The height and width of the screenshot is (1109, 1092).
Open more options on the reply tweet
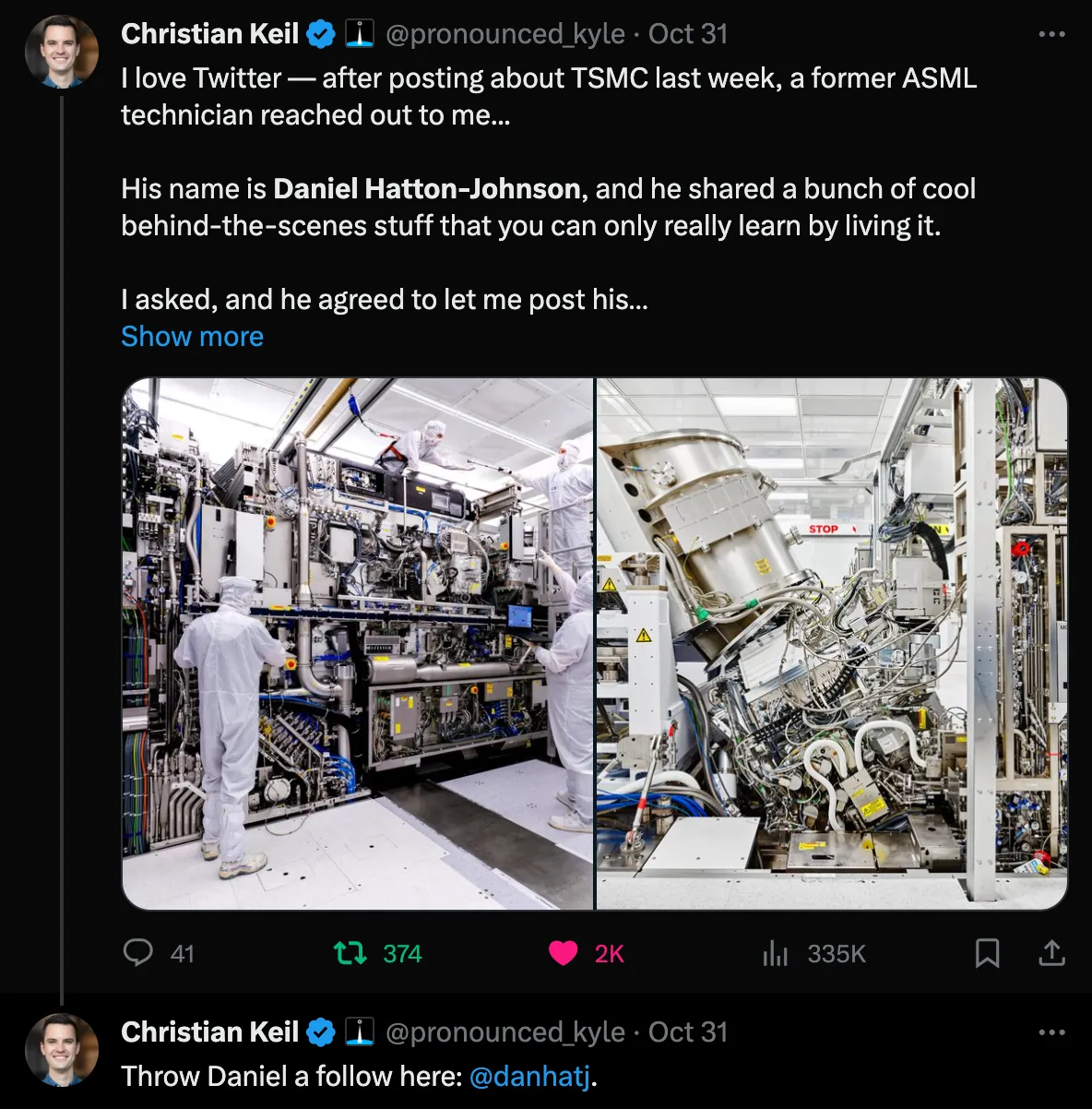point(1051,1032)
